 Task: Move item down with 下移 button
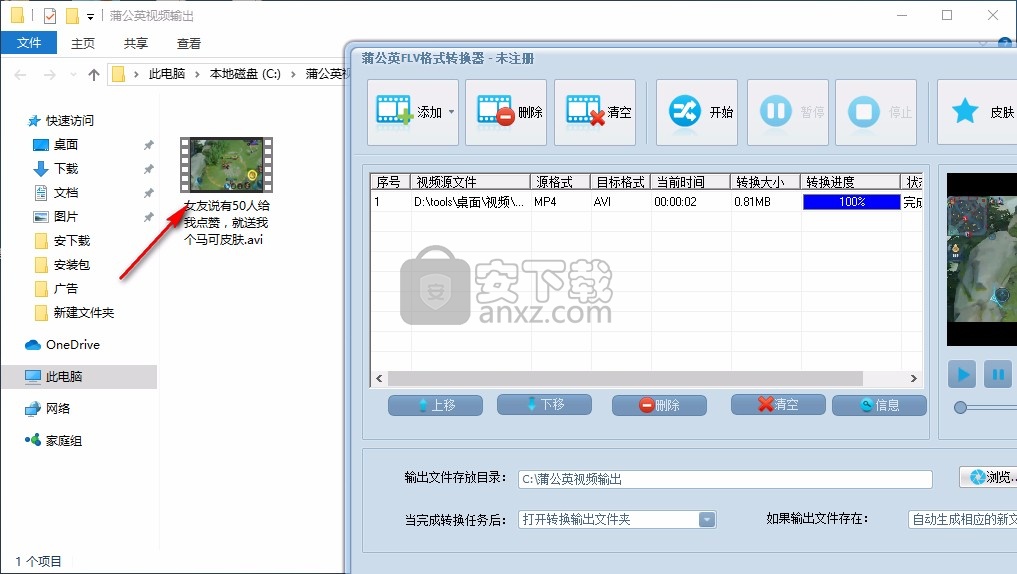click(544, 405)
